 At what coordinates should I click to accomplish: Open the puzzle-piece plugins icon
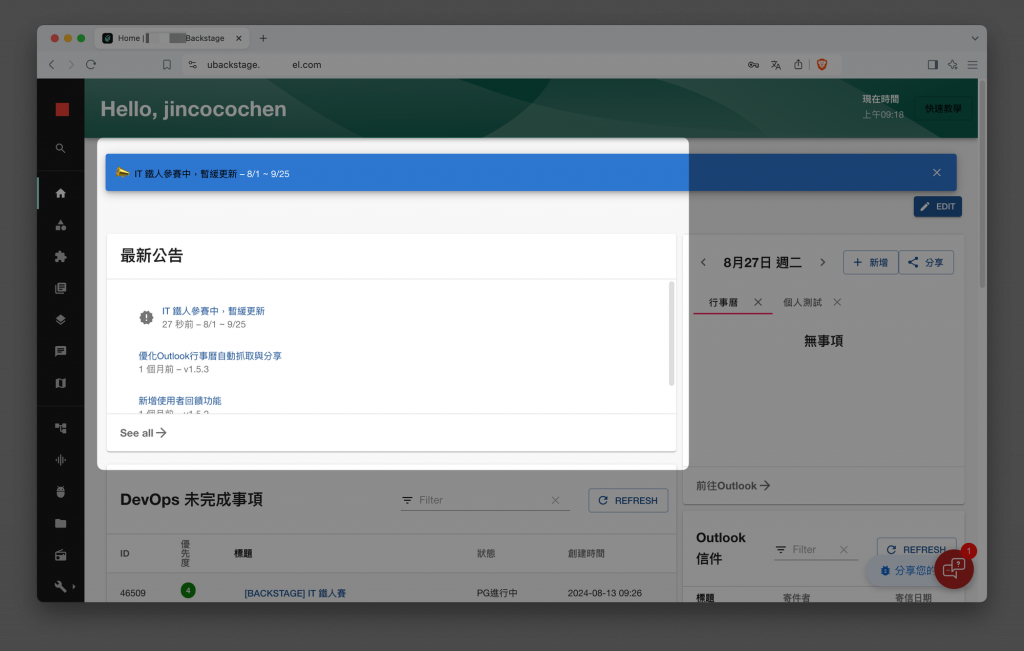[x=60, y=257]
